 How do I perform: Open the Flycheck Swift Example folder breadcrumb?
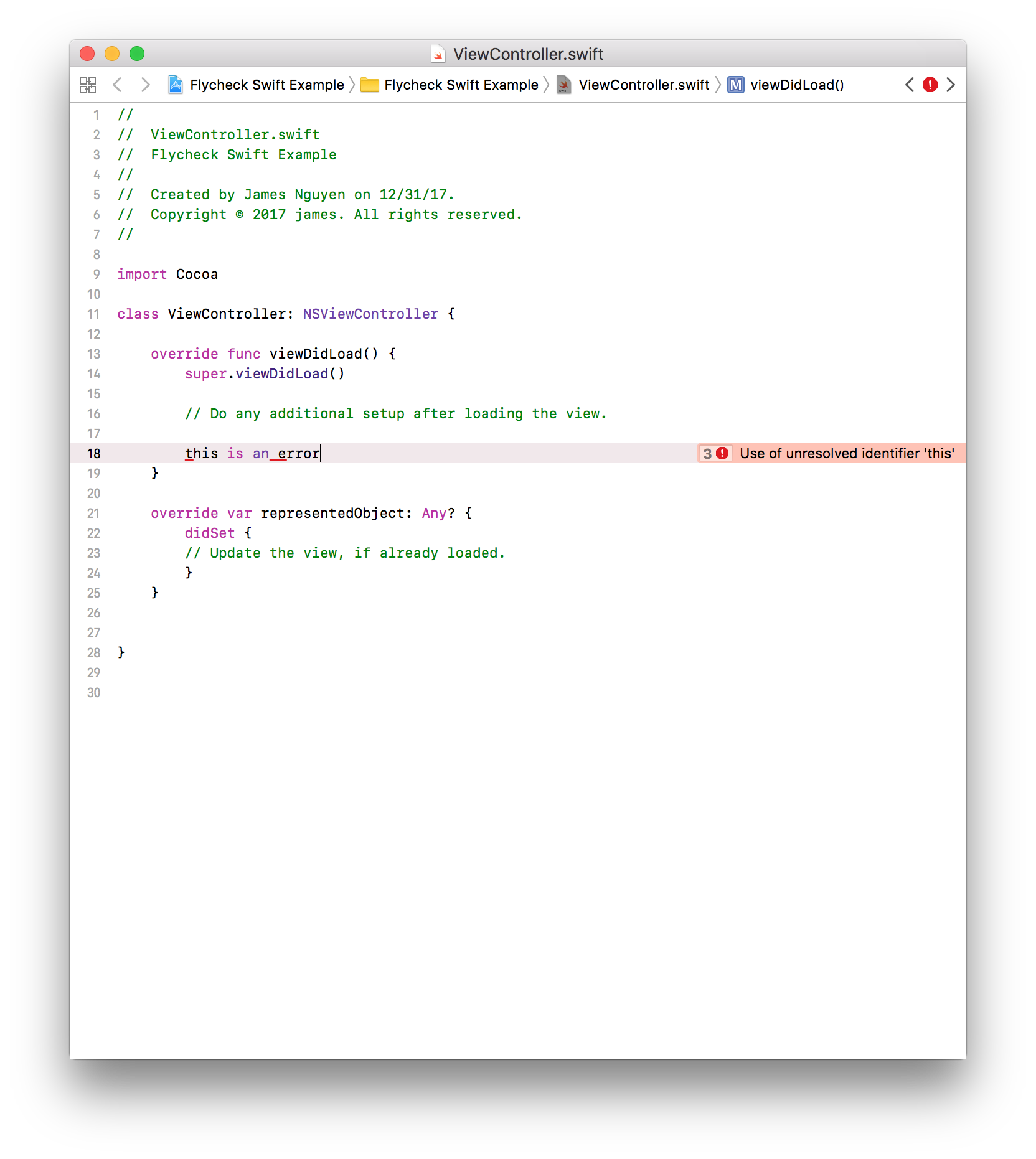(461, 85)
